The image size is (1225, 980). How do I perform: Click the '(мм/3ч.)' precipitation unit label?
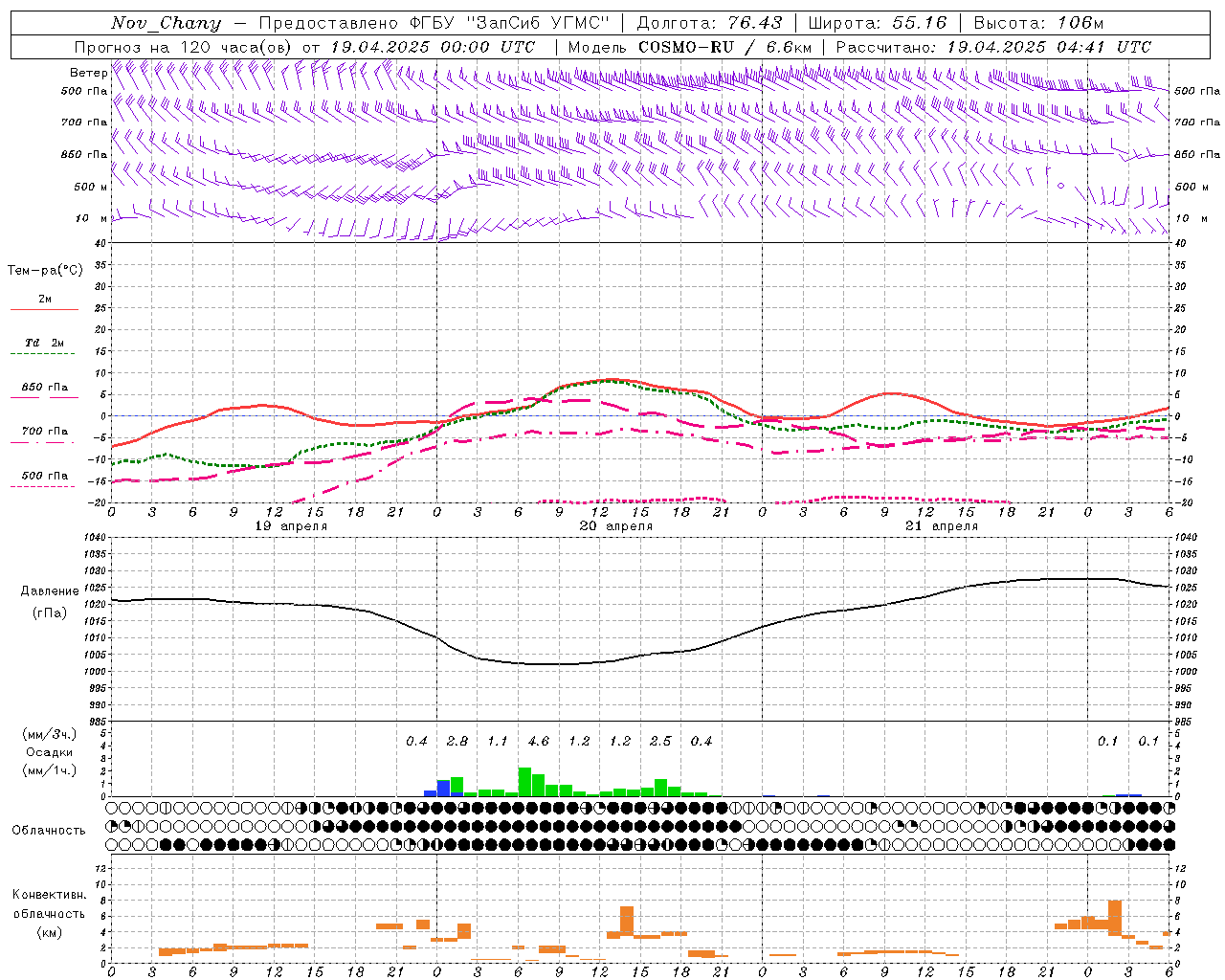(49, 735)
